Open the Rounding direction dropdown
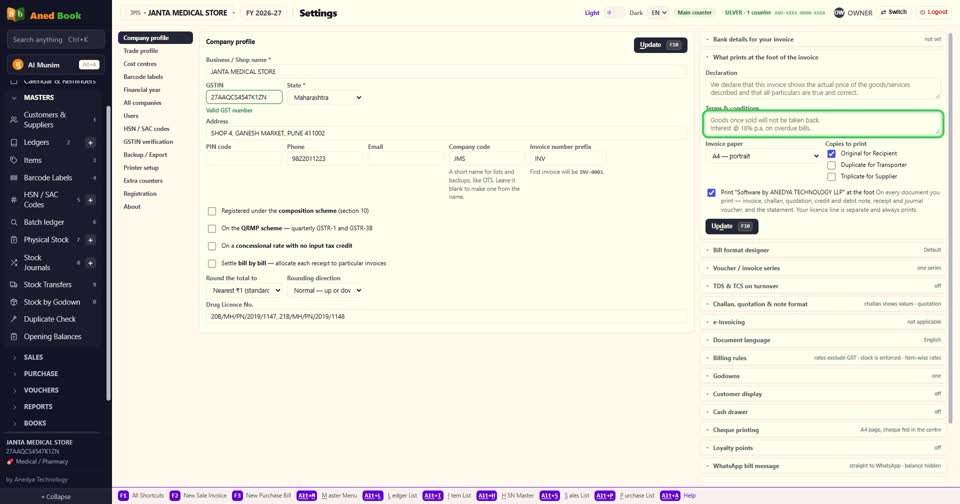This screenshot has width=960, height=504. point(326,290)
